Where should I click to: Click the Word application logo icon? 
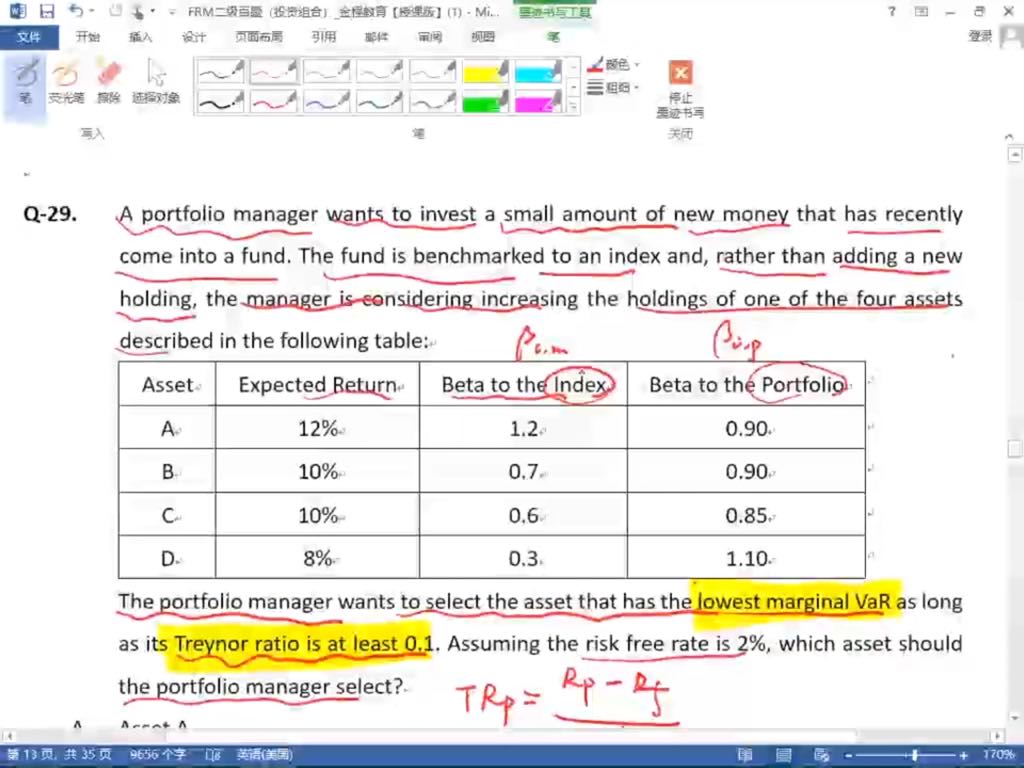[17, 11]
